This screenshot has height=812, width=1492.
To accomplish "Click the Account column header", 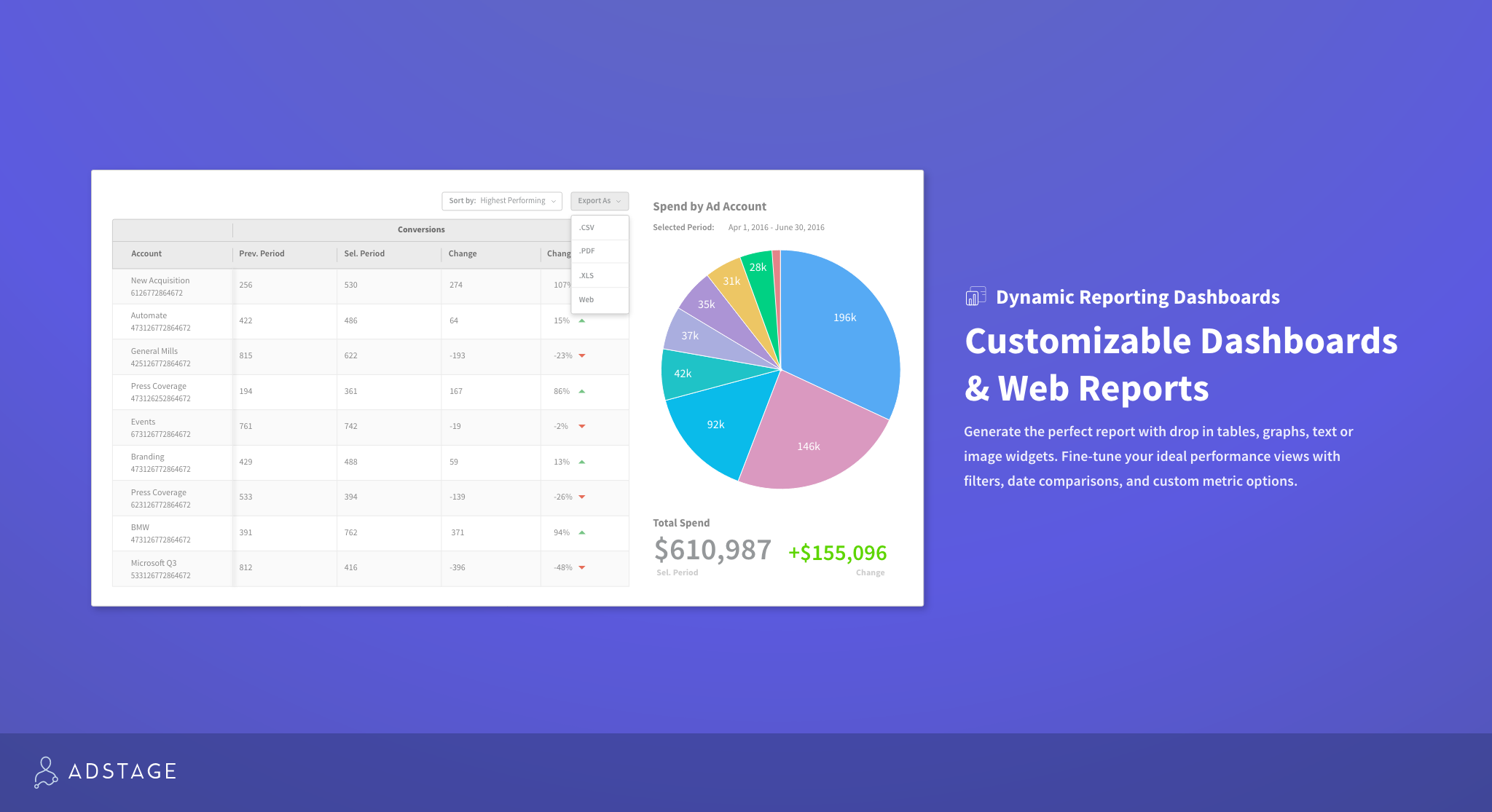I will coord(146,254).
